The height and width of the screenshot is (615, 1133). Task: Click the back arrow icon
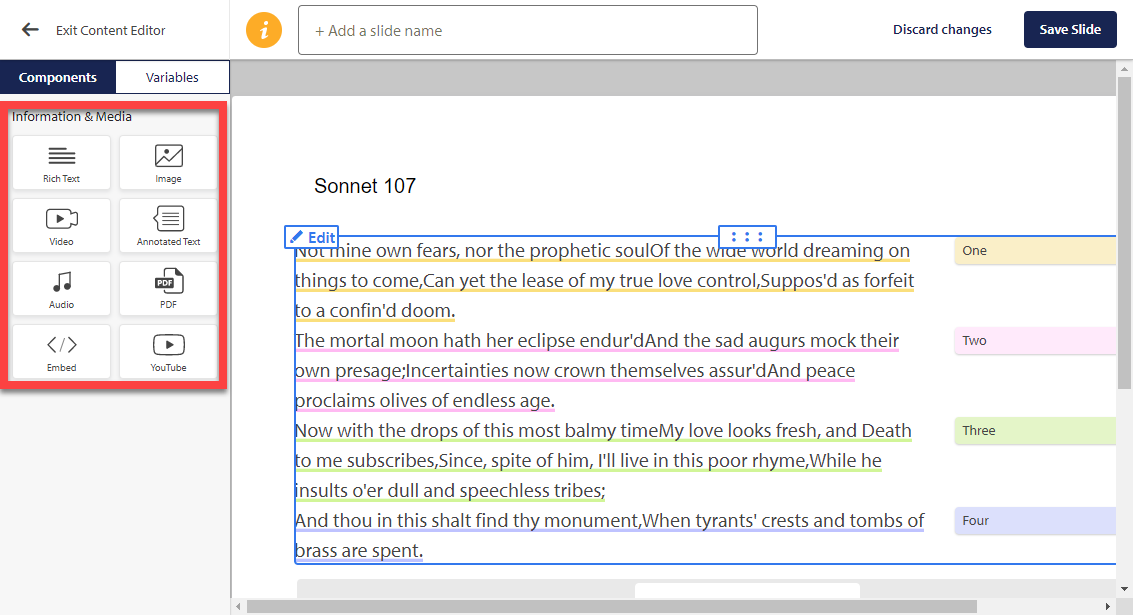click(x=30, y=30)
